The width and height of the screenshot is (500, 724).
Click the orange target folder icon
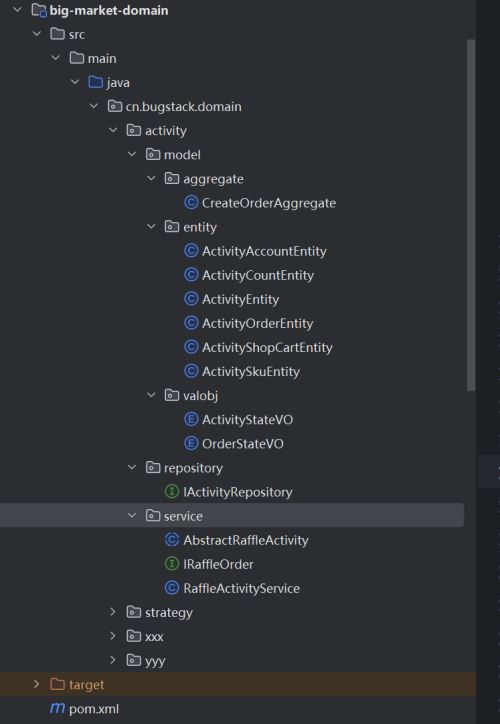click(57, 684)
